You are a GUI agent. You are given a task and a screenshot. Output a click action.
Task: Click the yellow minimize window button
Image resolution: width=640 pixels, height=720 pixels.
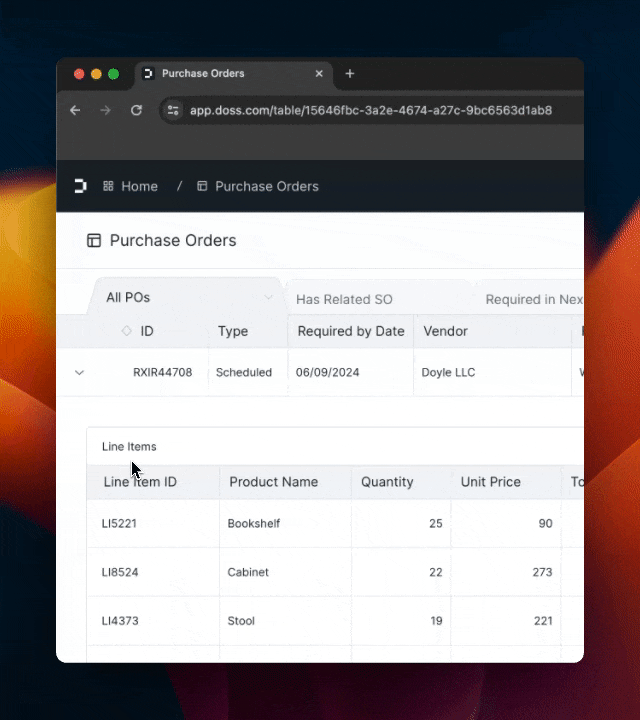[96, 74]
